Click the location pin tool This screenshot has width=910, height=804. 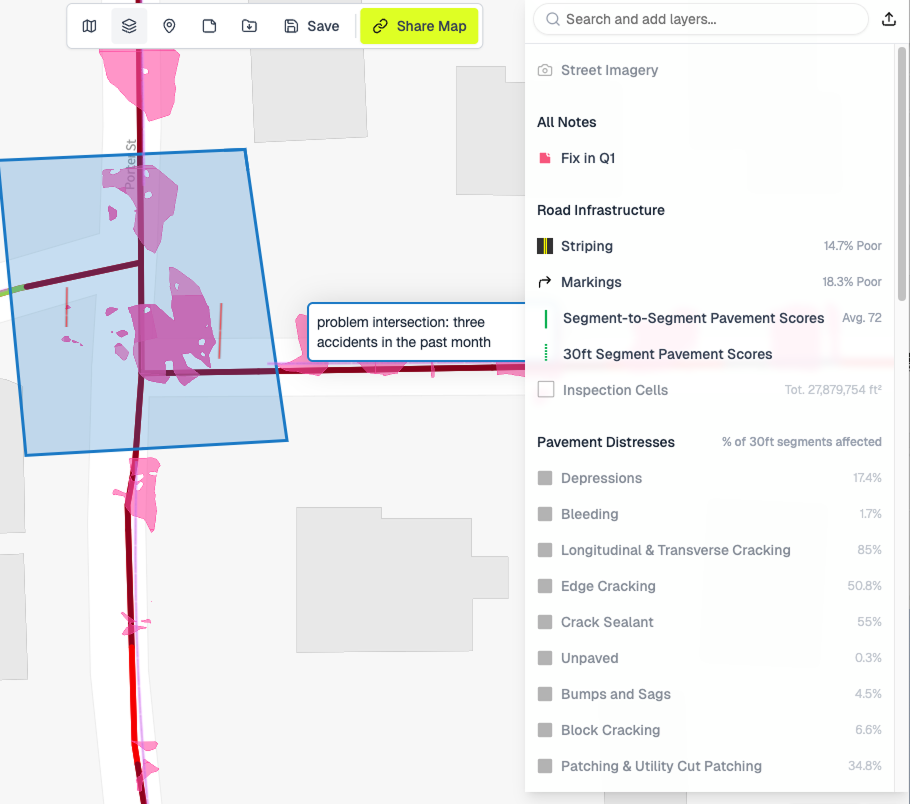click(x=169, y=26)
